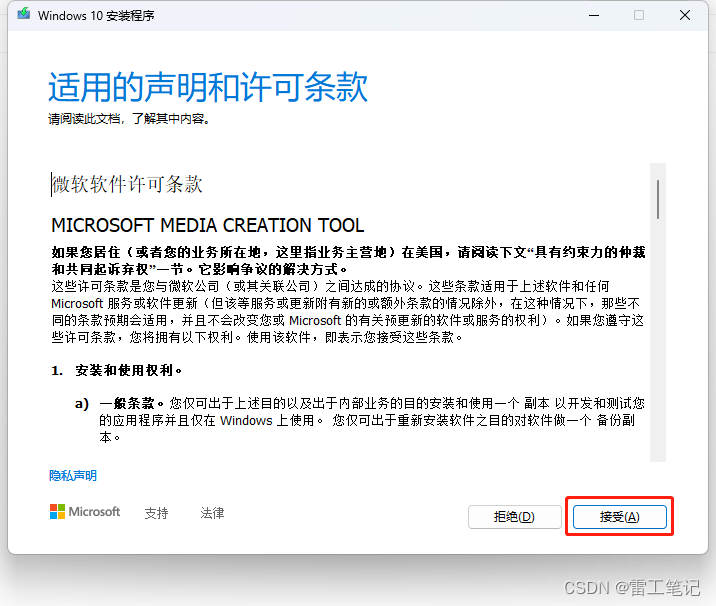Viewport: 716px width, 606px height.
Task: Click the Windows 10 setup title bar icon
Action: [x=24, y=15]
